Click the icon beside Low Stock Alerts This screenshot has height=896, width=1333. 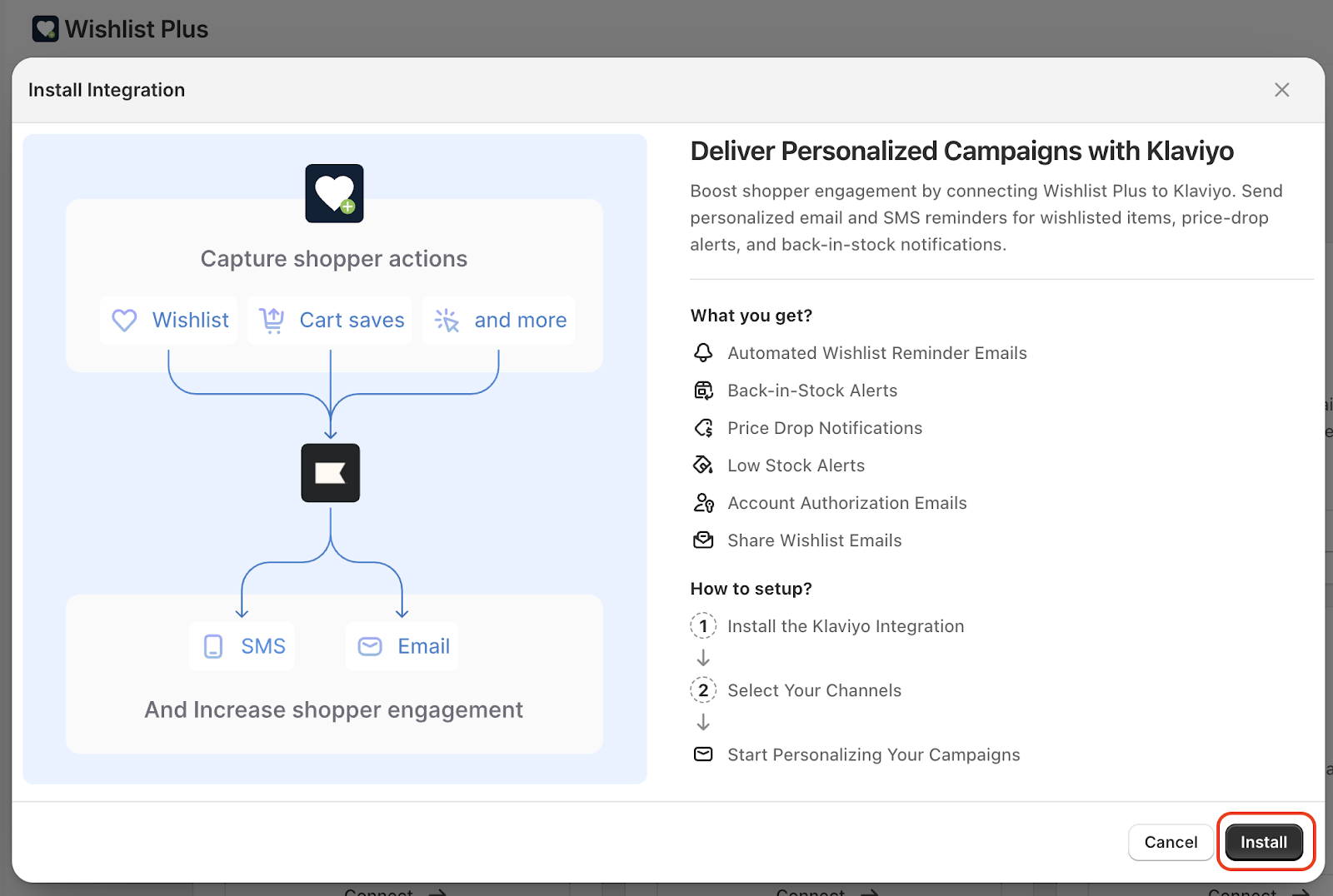[703, 465]
